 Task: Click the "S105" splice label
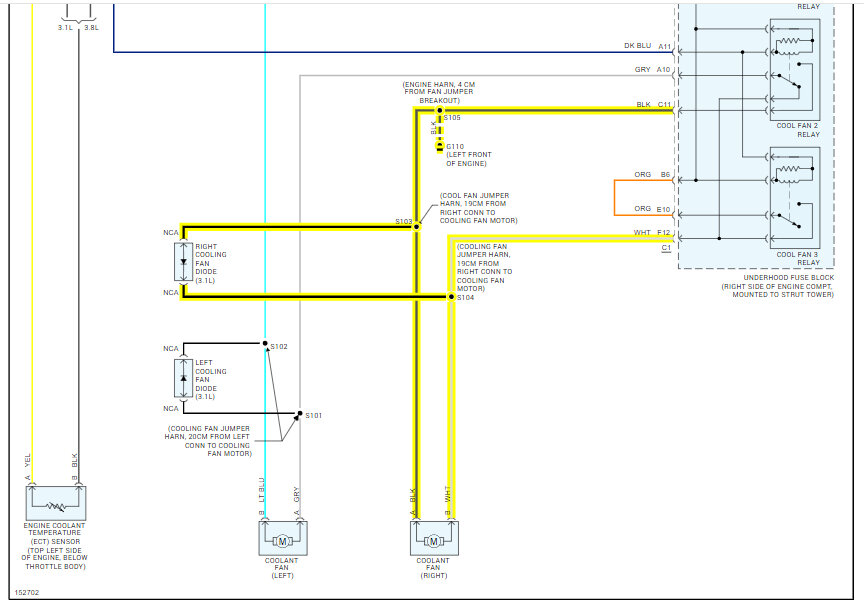452,118
